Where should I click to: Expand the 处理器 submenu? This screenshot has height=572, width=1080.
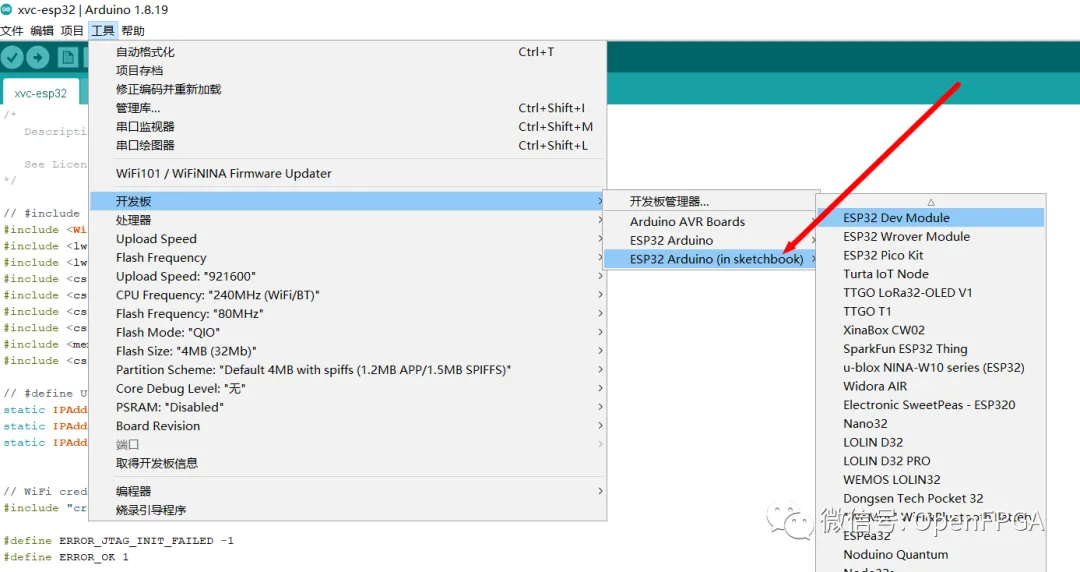(348, 220)
